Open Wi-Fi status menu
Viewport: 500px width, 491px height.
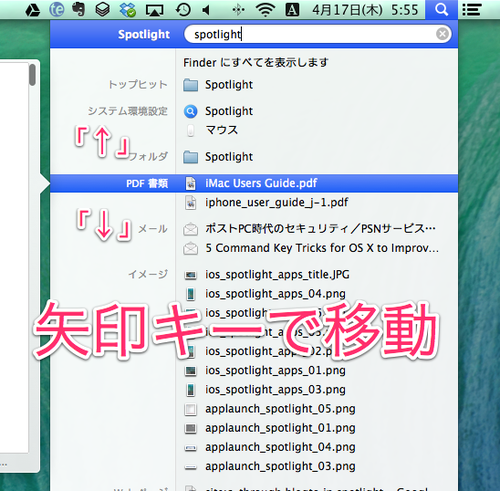(265, 10)
